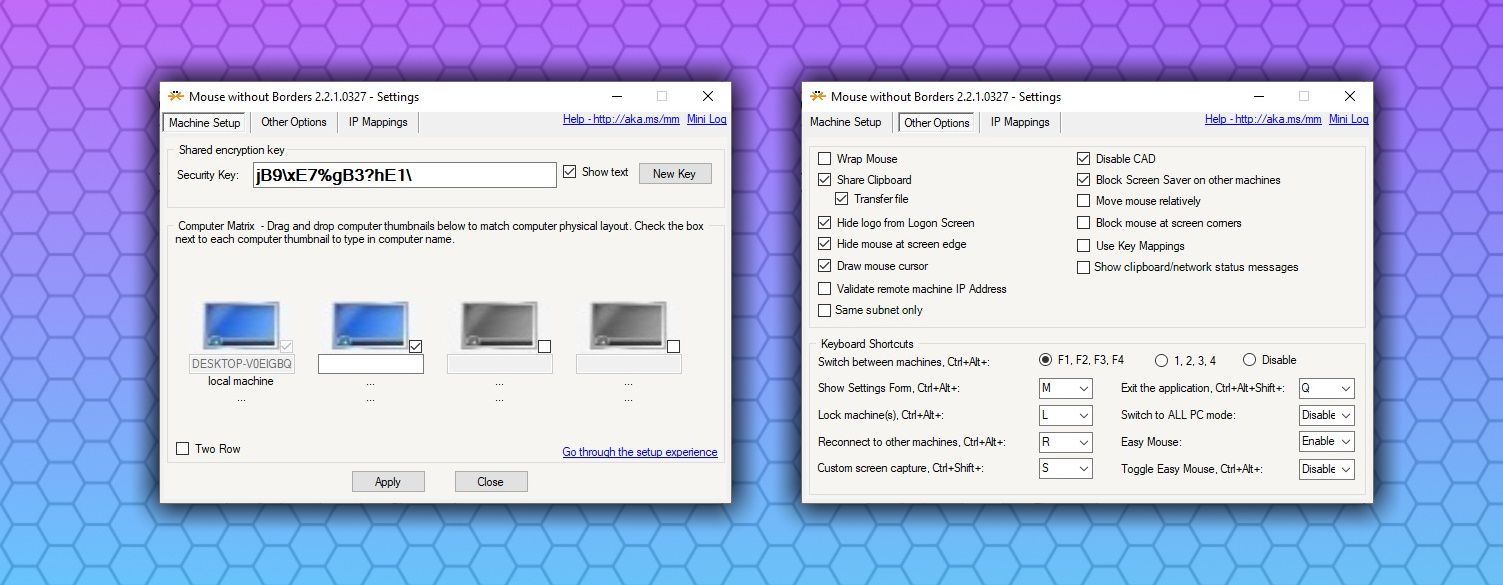Image resolution: width=1503 pixels, height=585 pixels.
Task: Select the F1, F2, F3, F4 radio button
Action: point(1046,360)
